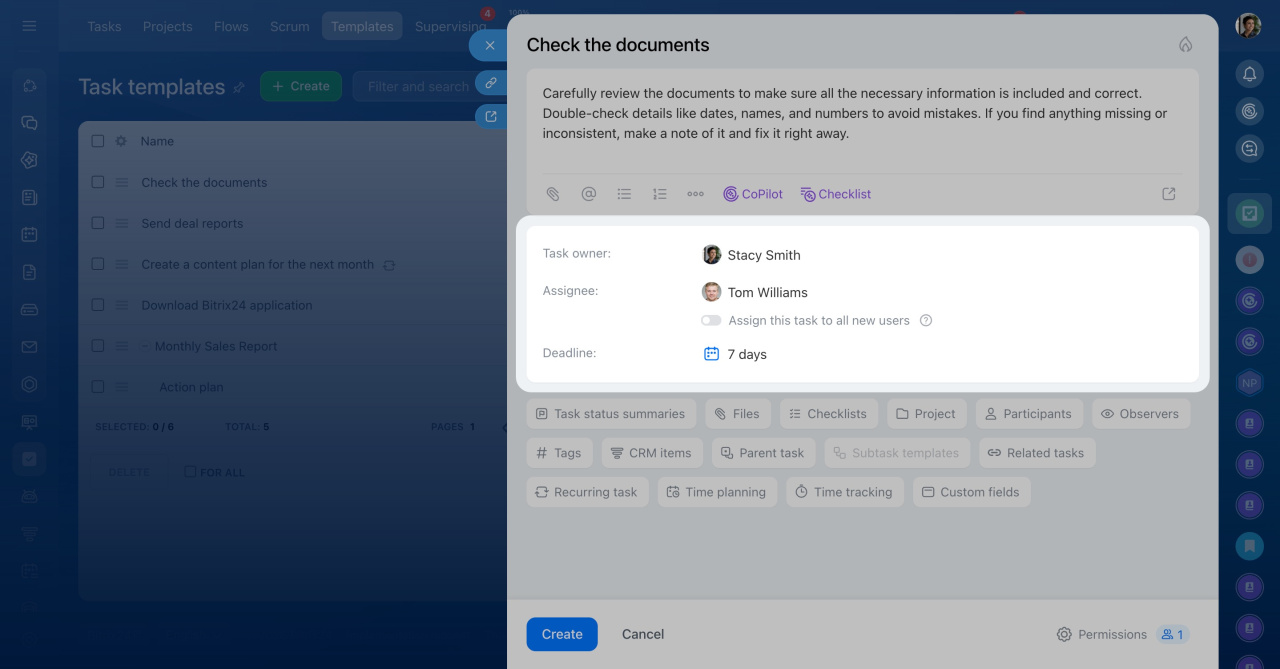Change assignee Tom Williams
Viewport: 1280px width, 669px height.
click(x=767, y=292)
